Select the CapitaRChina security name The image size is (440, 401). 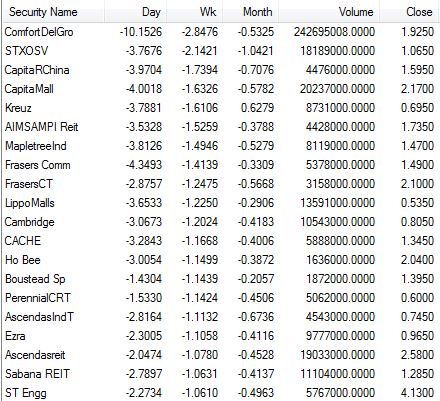[x=37, y=70]
